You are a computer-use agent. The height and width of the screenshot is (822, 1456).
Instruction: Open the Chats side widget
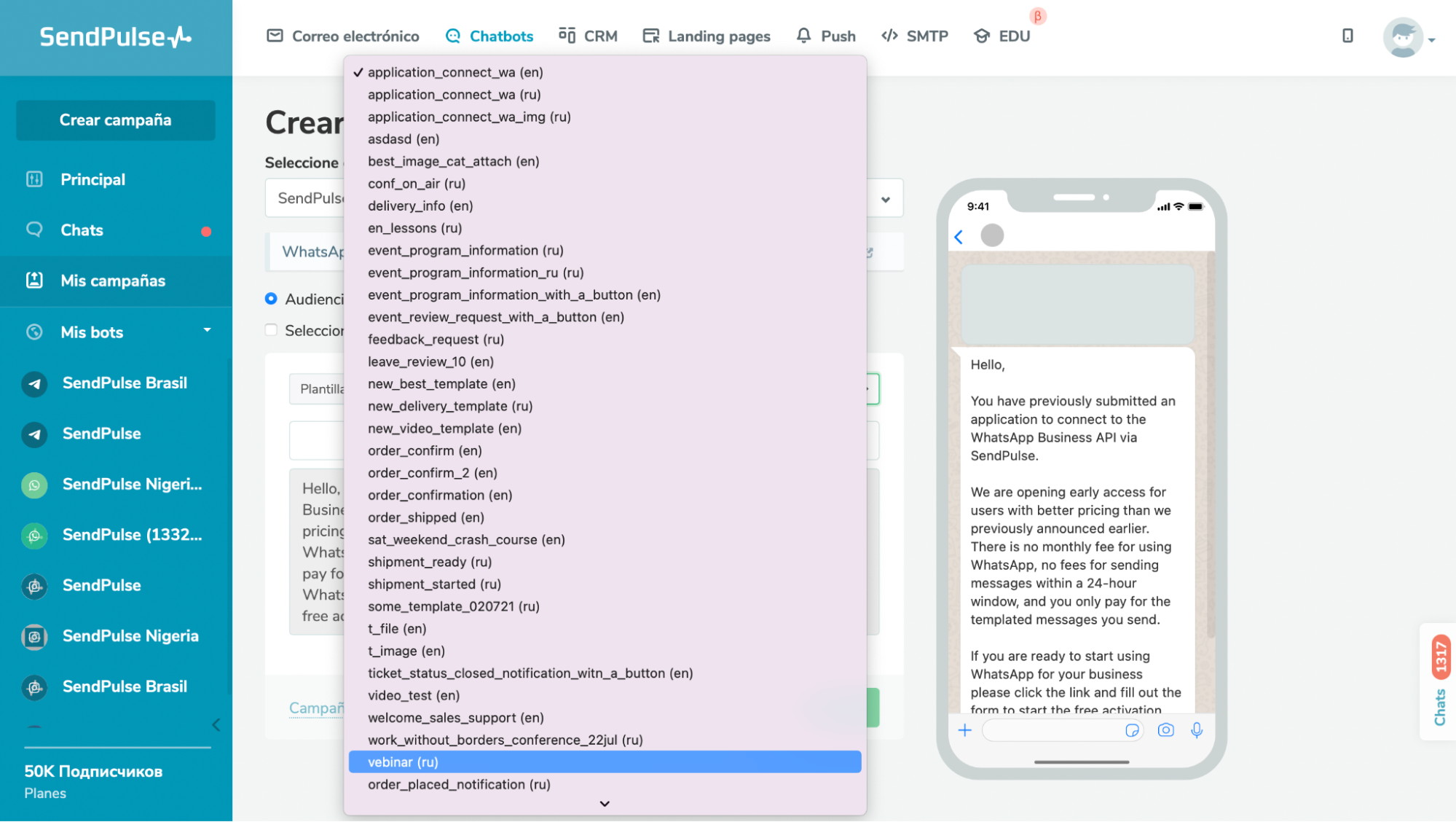click(x=1440, y=681)
